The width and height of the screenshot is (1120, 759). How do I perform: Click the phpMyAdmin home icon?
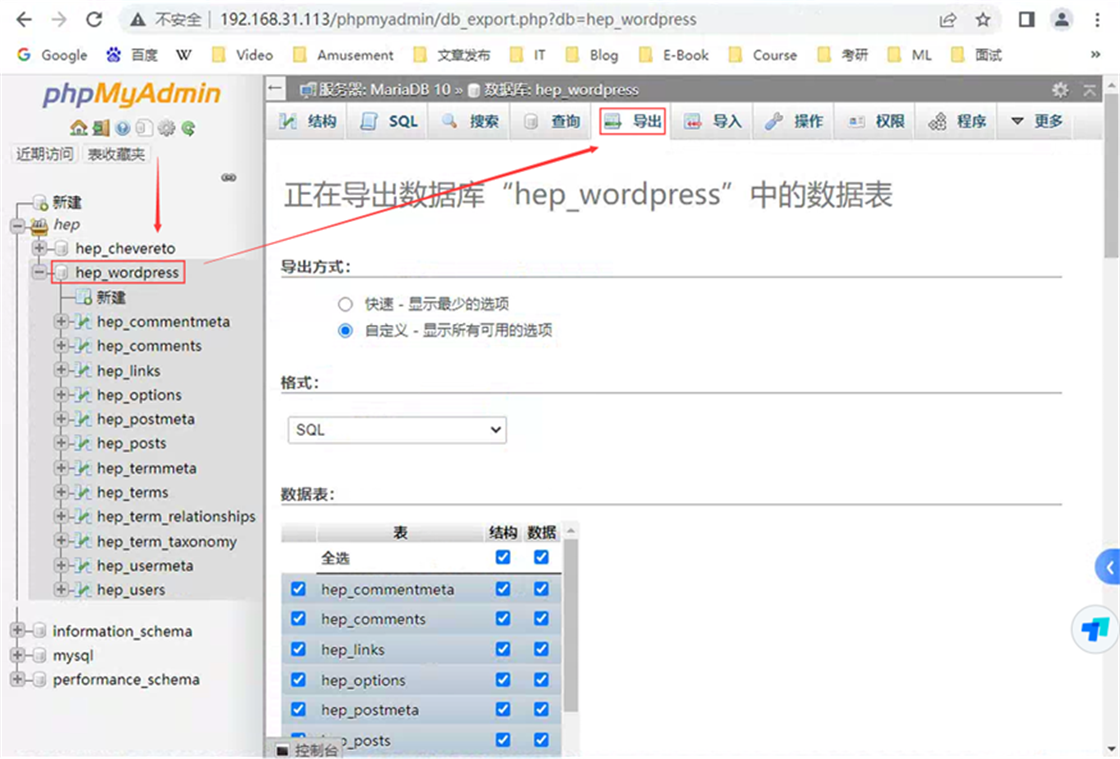tap(78, 128)
